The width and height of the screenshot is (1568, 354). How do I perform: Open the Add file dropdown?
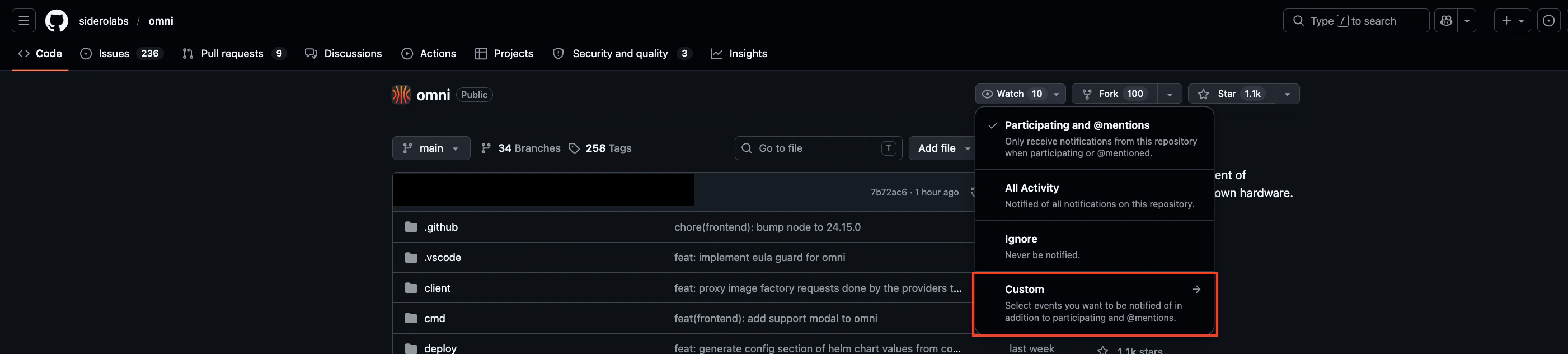(x=943, y=148)
